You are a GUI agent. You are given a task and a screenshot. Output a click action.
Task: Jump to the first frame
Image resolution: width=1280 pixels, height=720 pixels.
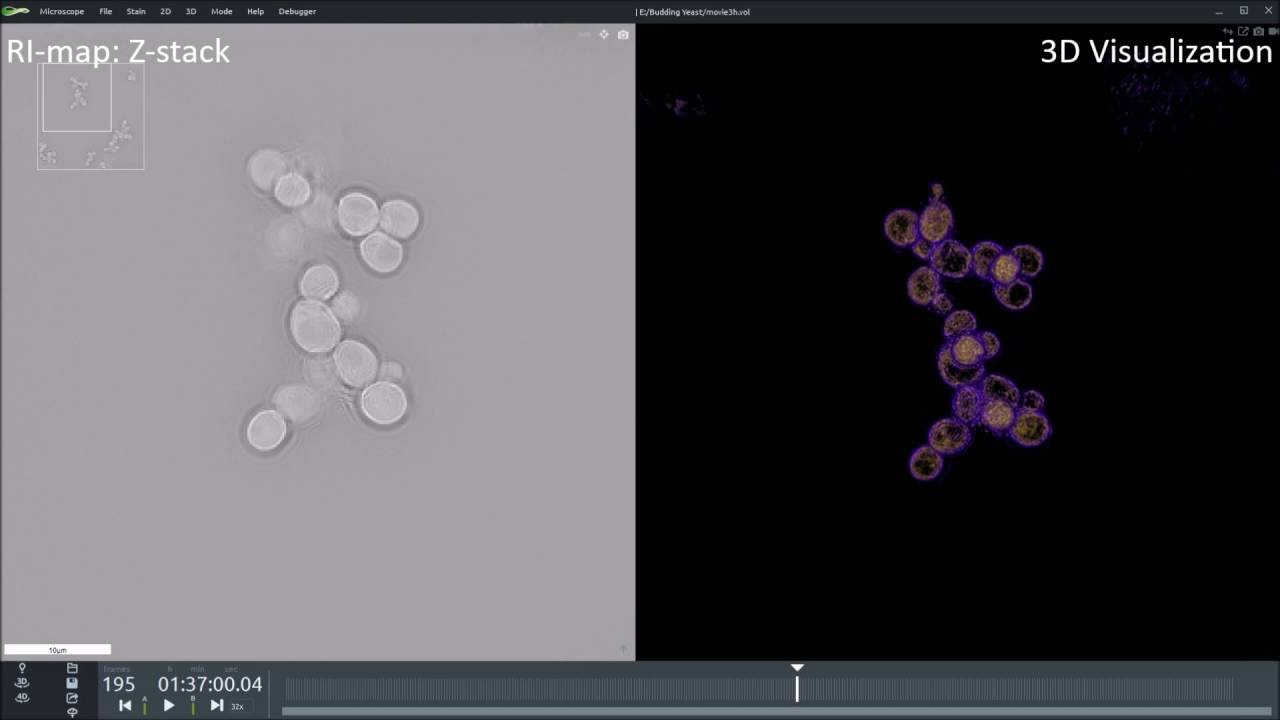tap(125, 705)
